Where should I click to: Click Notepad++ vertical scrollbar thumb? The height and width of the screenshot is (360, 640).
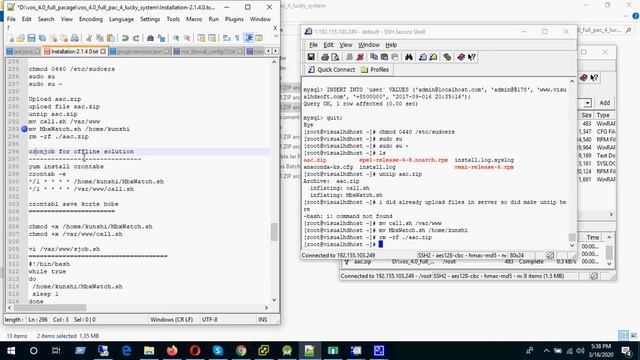click(x=274, y=231)
